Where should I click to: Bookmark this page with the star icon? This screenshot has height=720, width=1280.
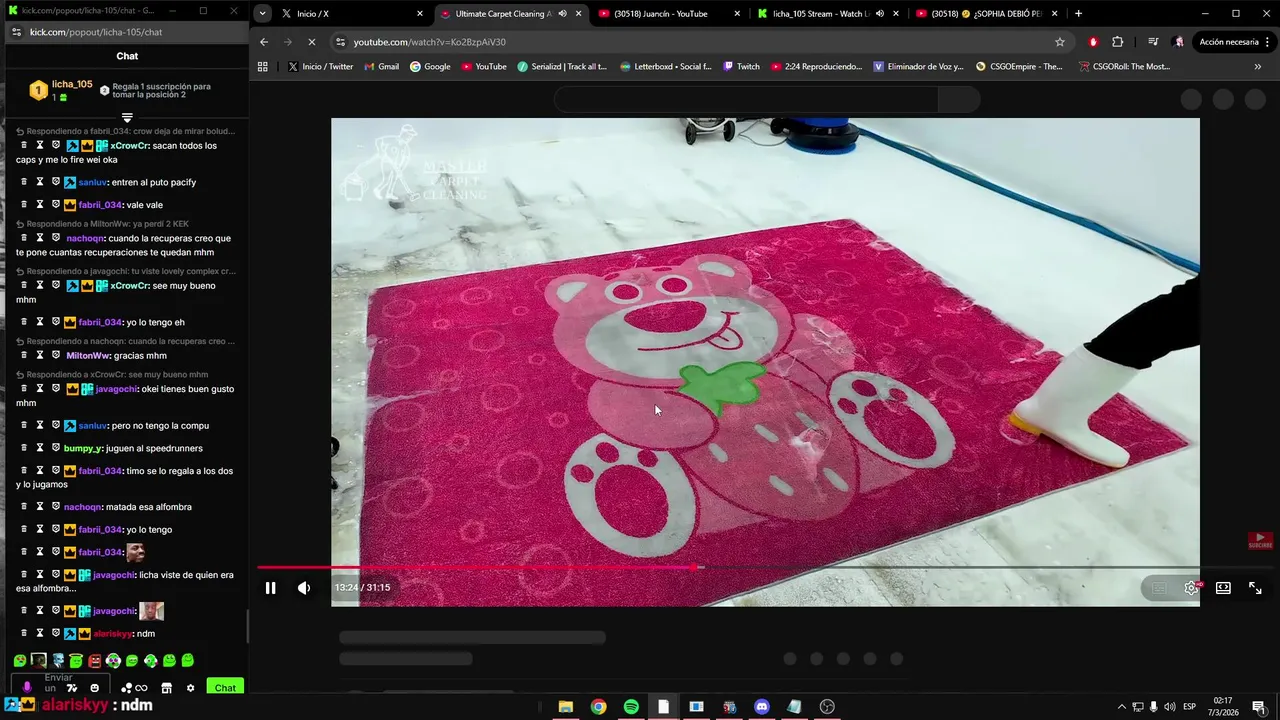coord(1060,42)
